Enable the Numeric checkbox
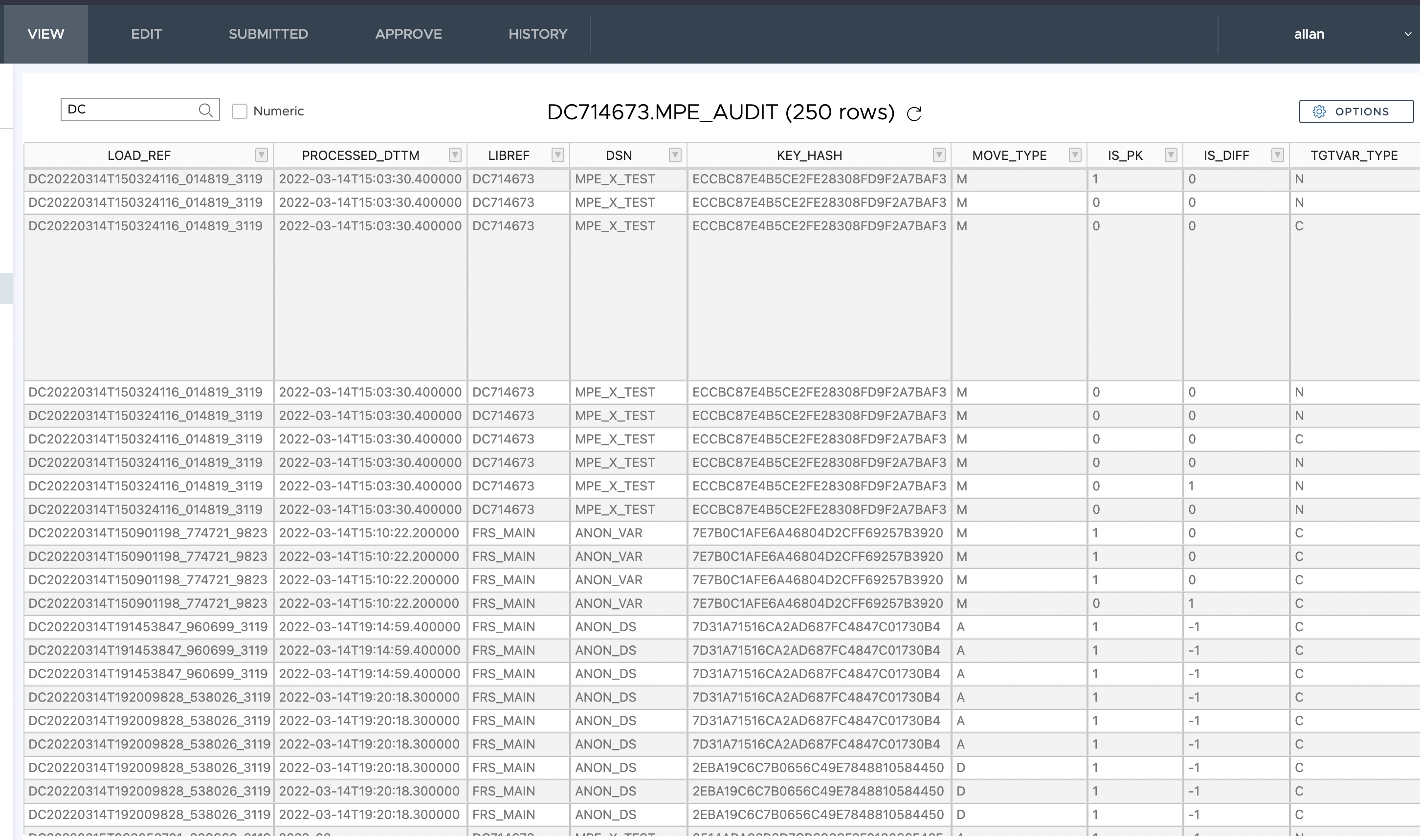The height and width of the screenshot is (840, 1420). click(x=240, y=111)
